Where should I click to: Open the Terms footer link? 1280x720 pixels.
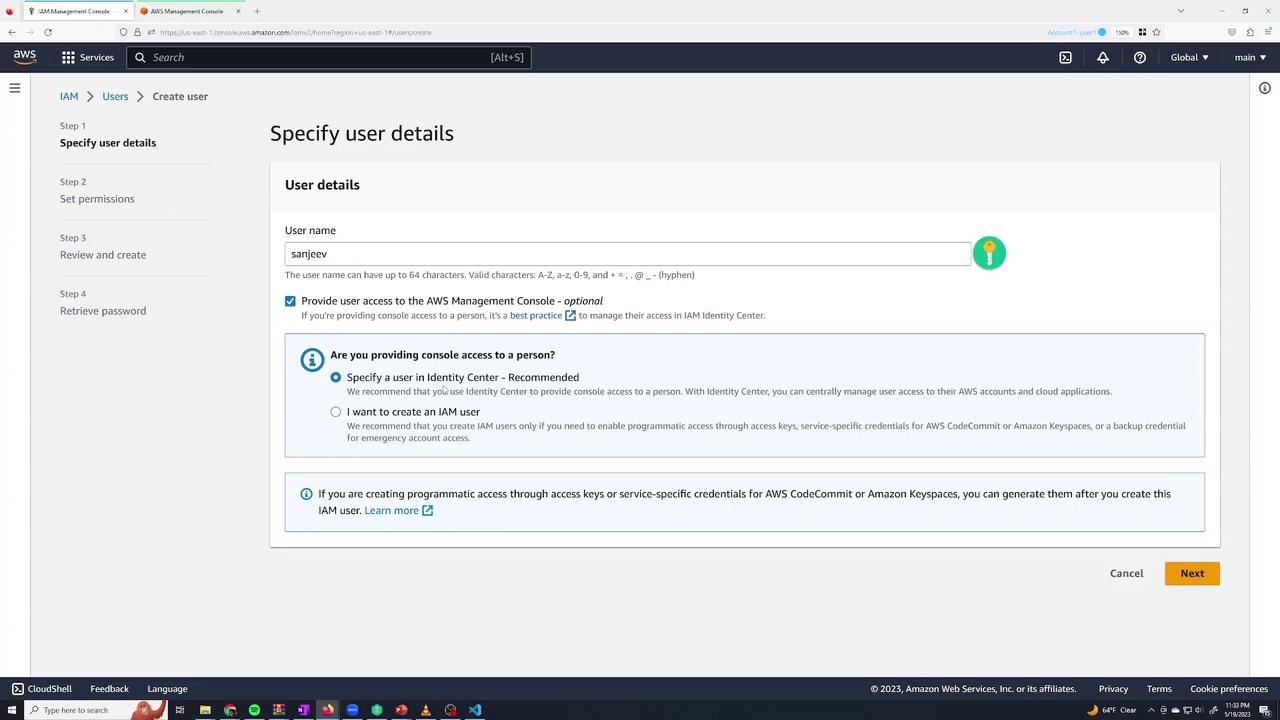[x=1159, y=689]
